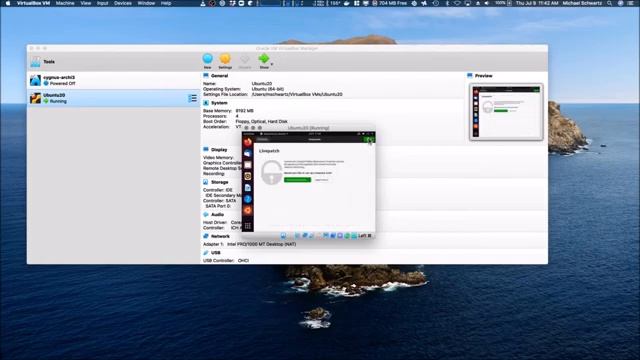
Task: Open the Help menu in the menu bar
Action: [166, 3]
